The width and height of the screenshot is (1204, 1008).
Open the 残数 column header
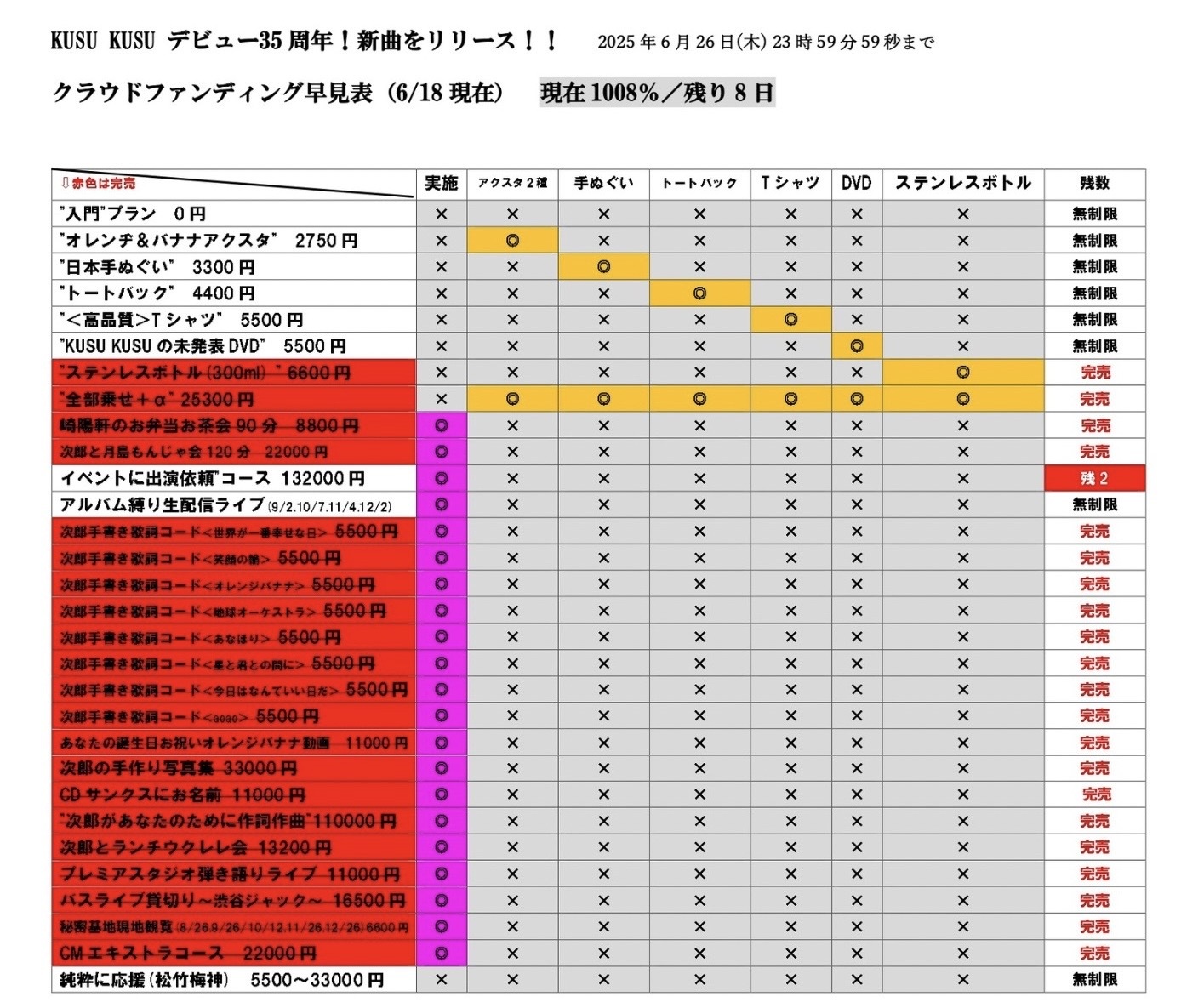1096,182
